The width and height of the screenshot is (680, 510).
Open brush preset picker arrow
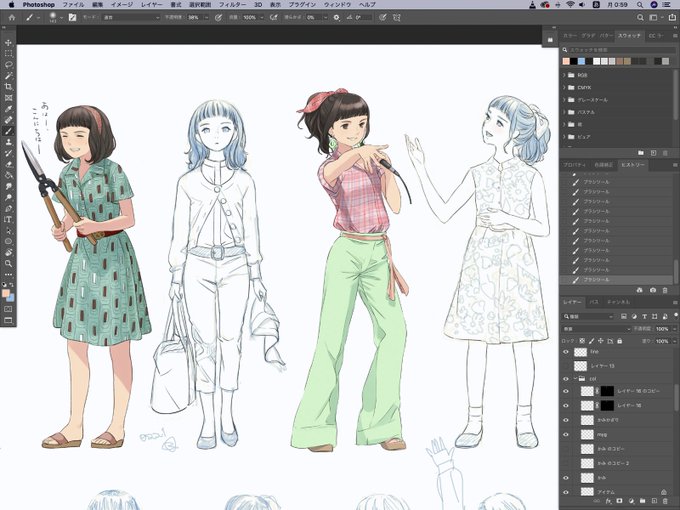62,18
